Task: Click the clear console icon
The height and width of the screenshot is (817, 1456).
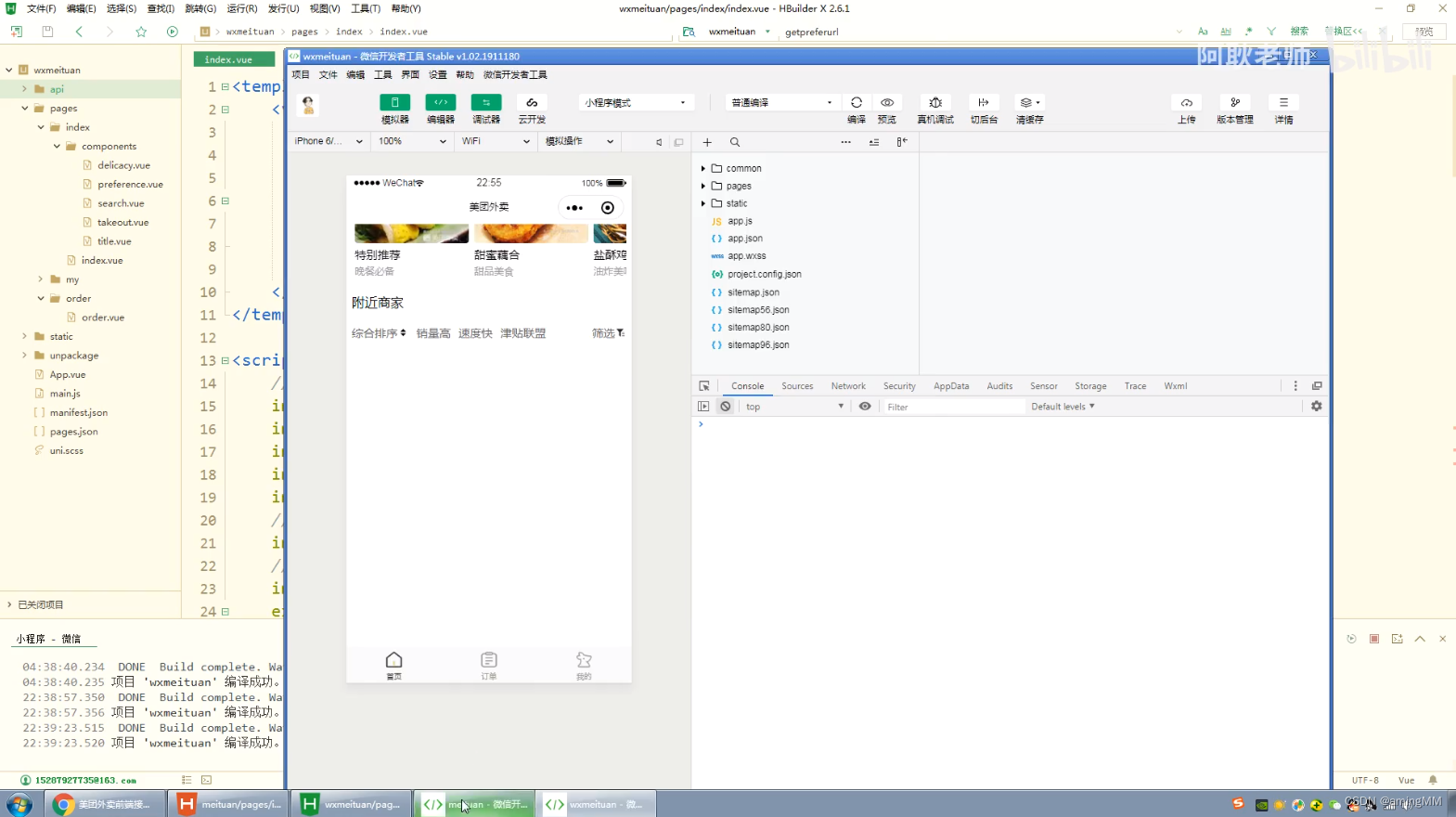Action: [x=726, y=407]
